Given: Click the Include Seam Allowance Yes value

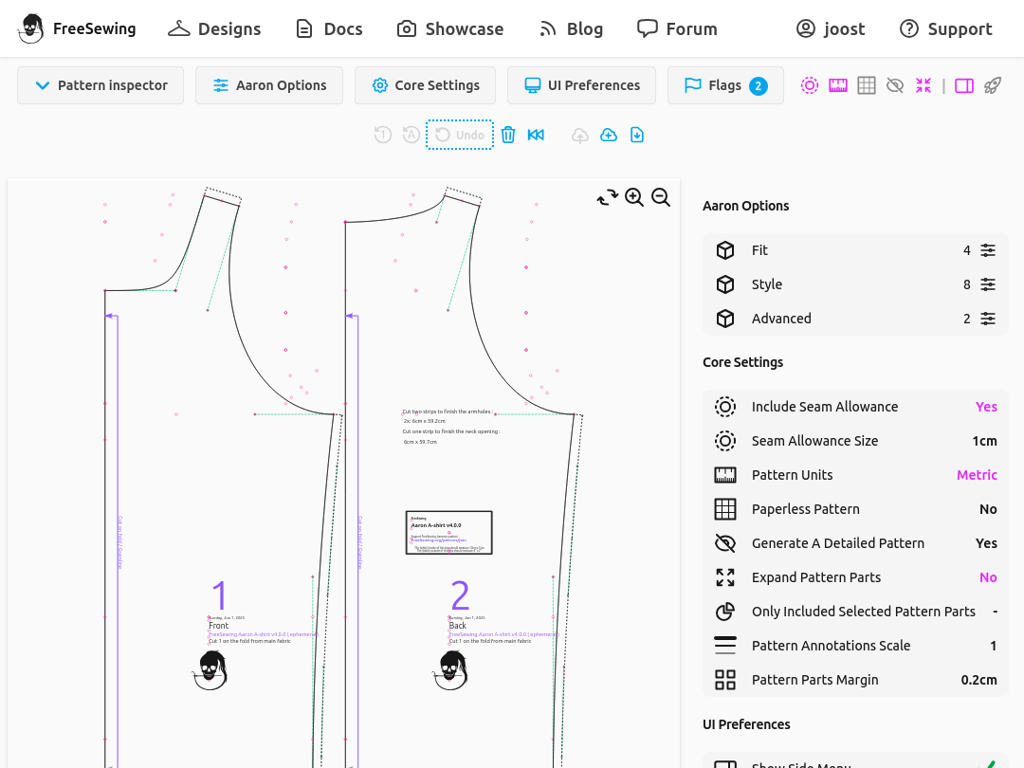Looking at the screenshot, I should coord(986,406).
